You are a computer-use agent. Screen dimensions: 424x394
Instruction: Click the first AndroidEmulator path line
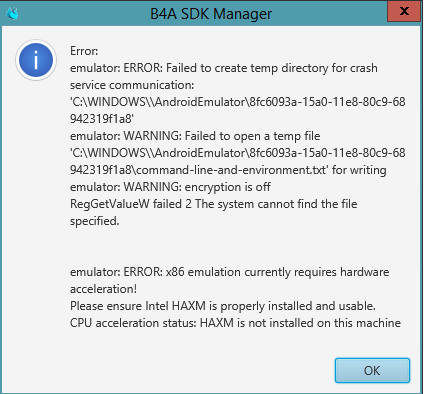(x=238, y=102)
